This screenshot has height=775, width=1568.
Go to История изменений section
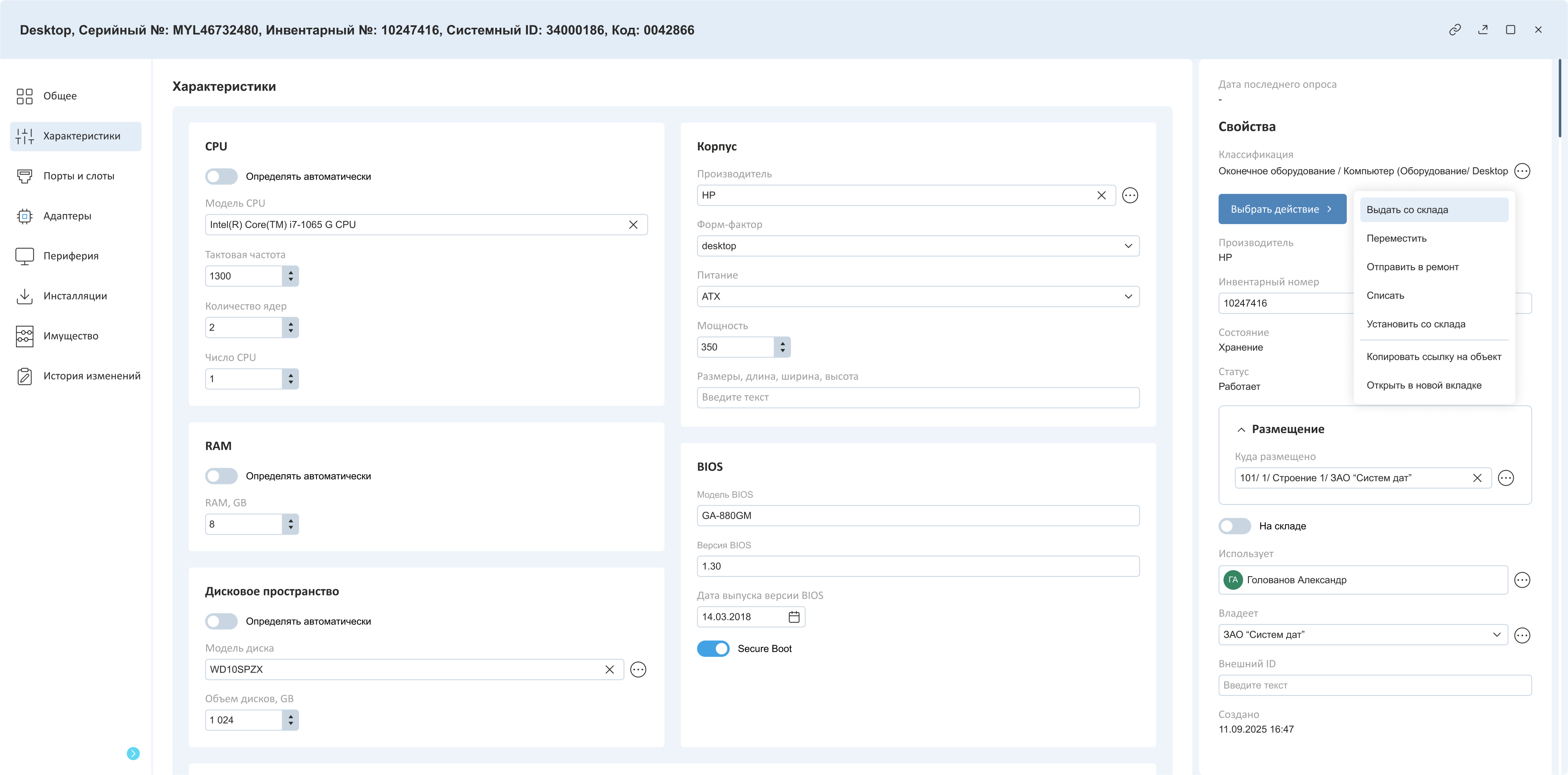(x=91, y=376)
